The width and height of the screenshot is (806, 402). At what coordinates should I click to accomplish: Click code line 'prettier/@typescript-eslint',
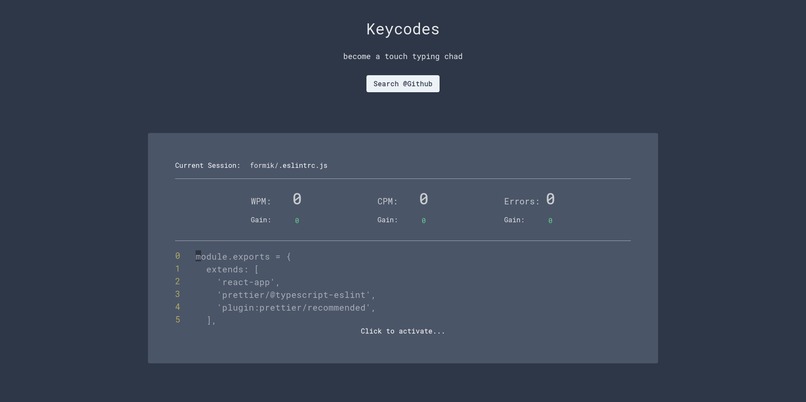pyautogui.click(x=296, y=295)
